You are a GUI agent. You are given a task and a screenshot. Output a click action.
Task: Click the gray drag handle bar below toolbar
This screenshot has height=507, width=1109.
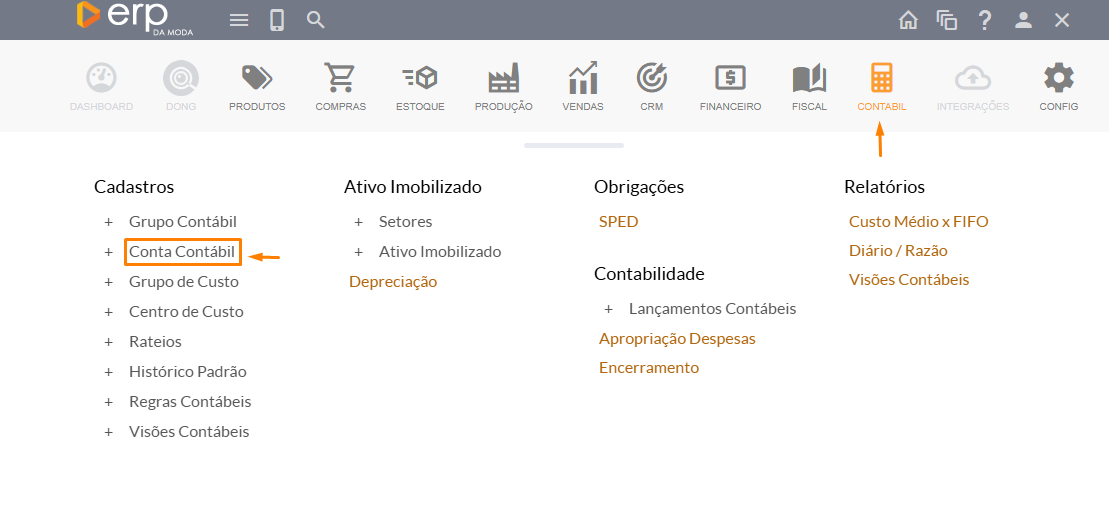(574, 145)
